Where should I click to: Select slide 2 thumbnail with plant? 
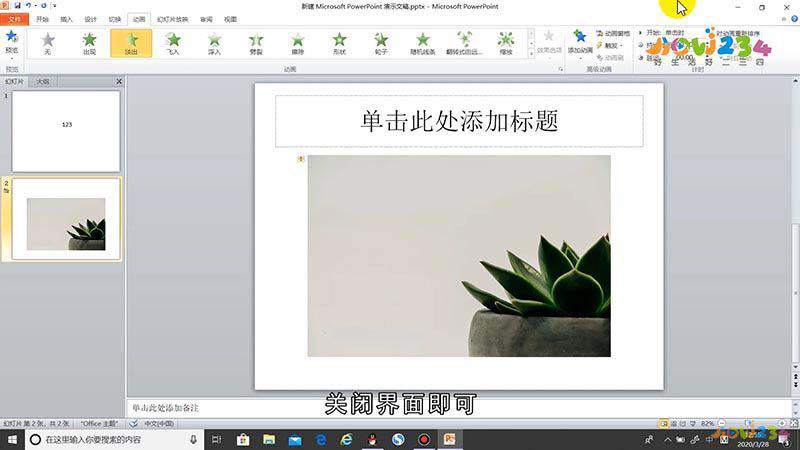[x=66, y=219]
